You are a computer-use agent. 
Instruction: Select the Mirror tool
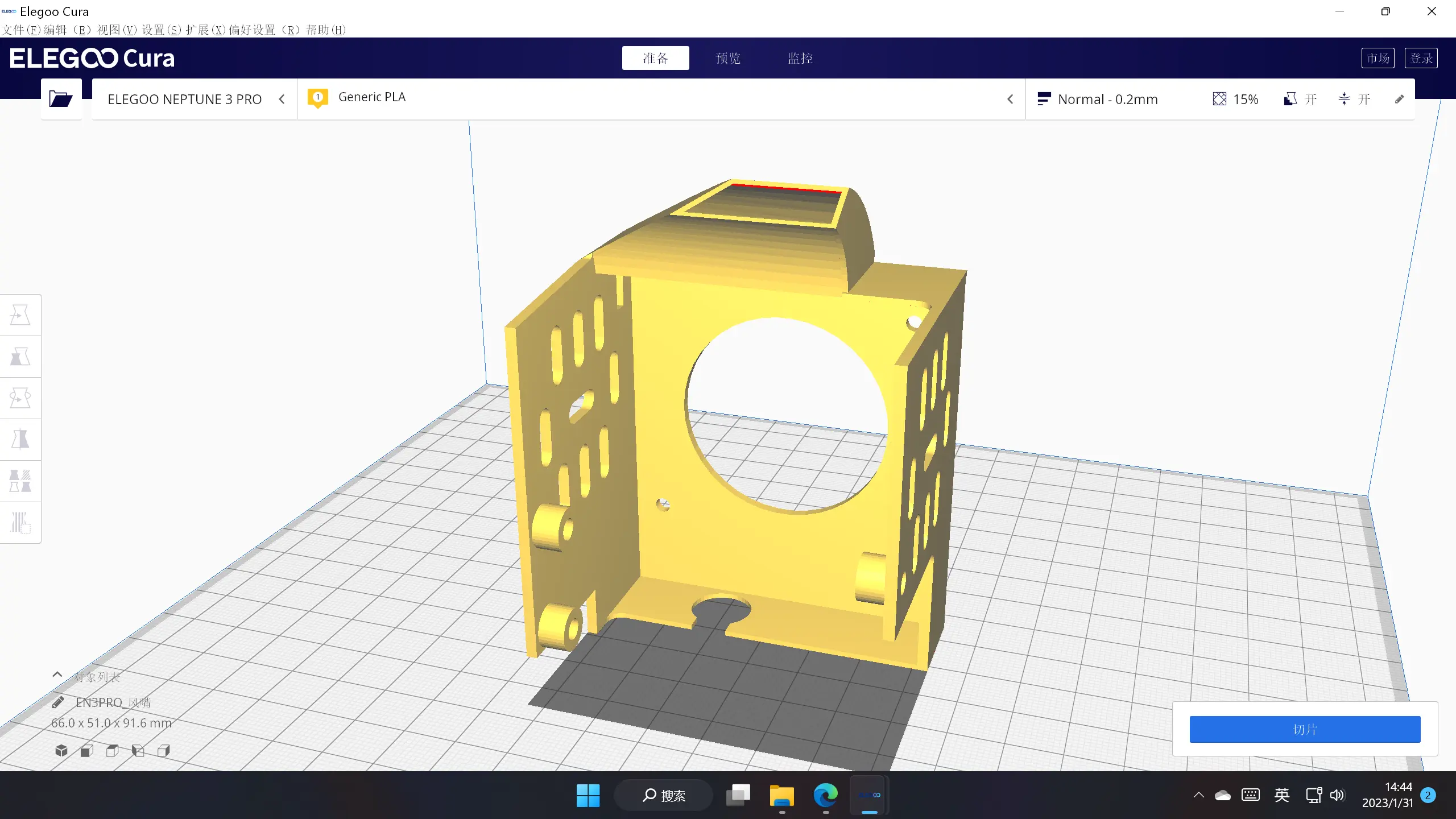coord(20,440)
